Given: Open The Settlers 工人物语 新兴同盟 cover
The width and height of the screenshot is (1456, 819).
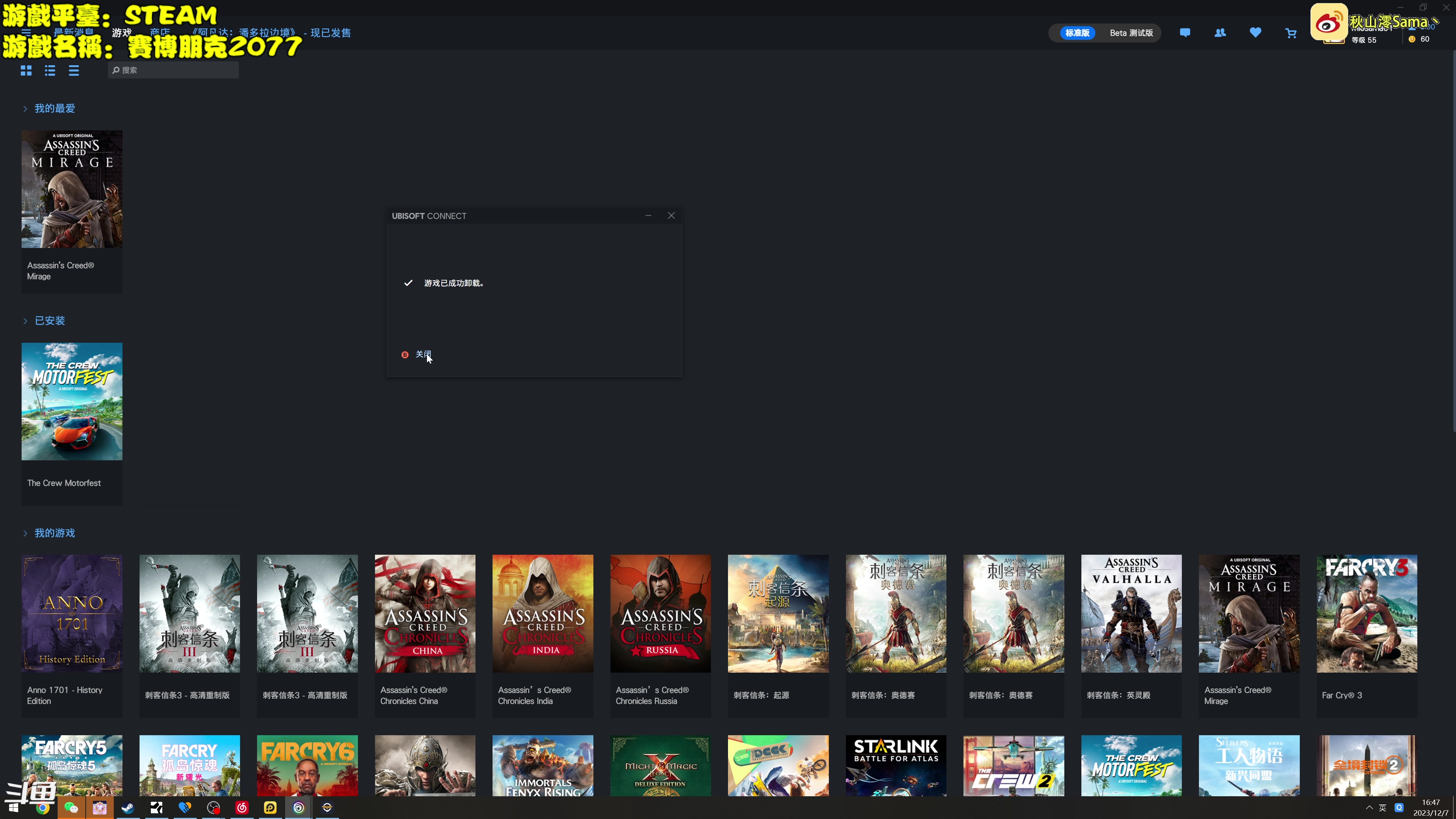Looking at the screenshot, I should click(x=1249, y=766).
